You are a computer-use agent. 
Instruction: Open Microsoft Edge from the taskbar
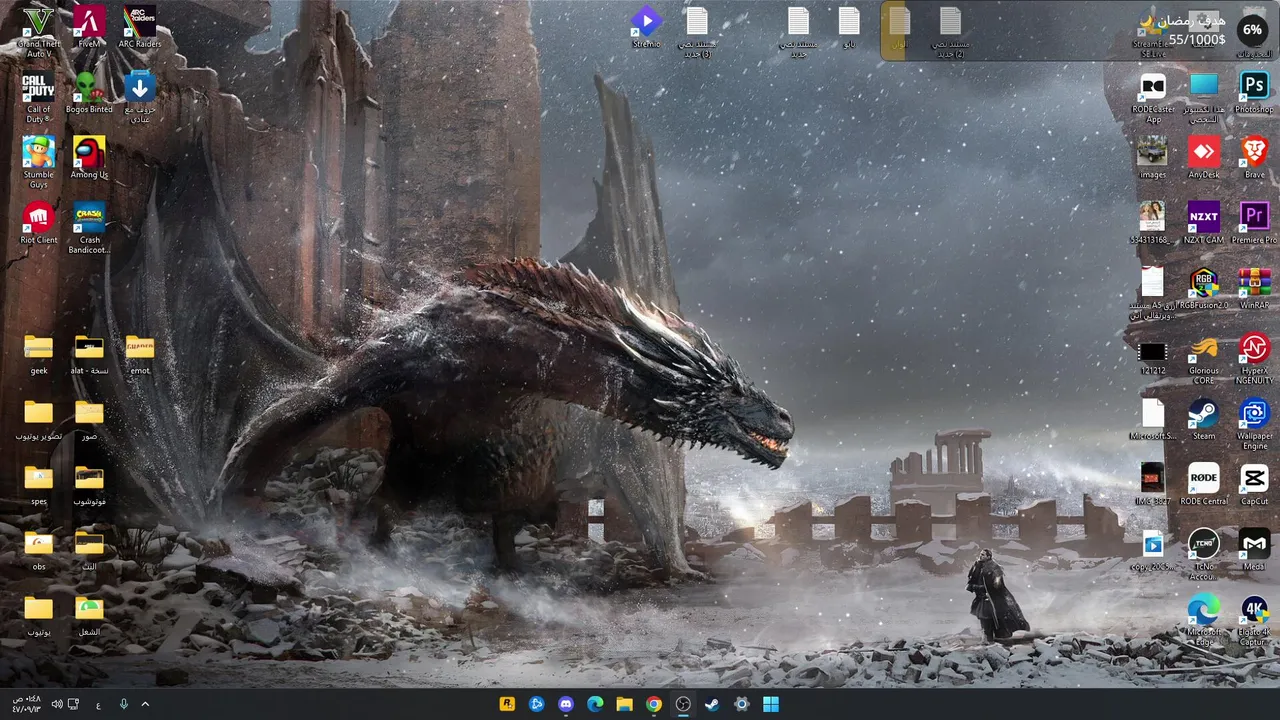595,704
